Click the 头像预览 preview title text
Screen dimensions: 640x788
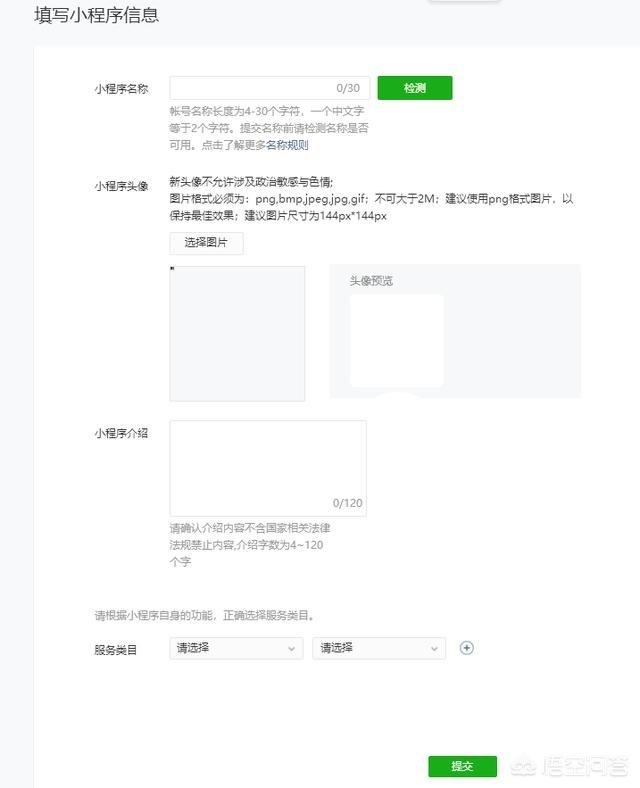click(x=371, y=281)
